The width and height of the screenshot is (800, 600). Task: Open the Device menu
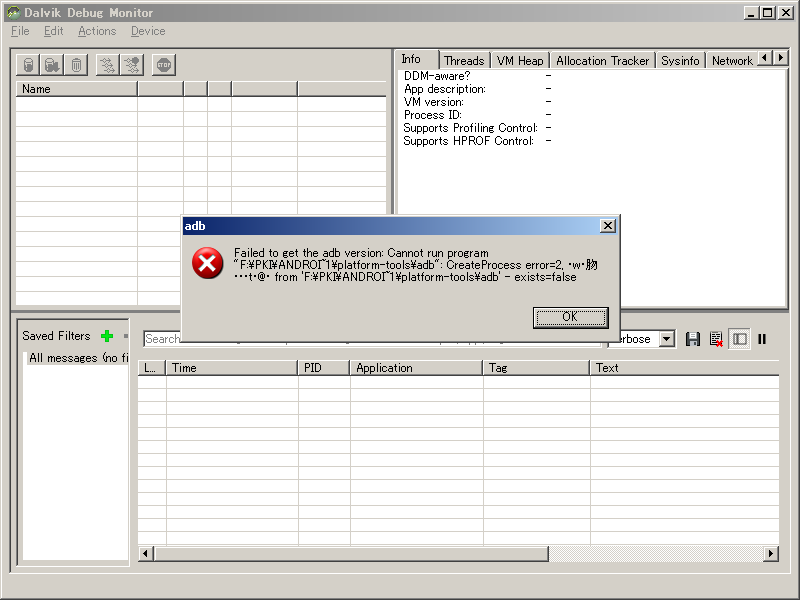tap(148, 31)
